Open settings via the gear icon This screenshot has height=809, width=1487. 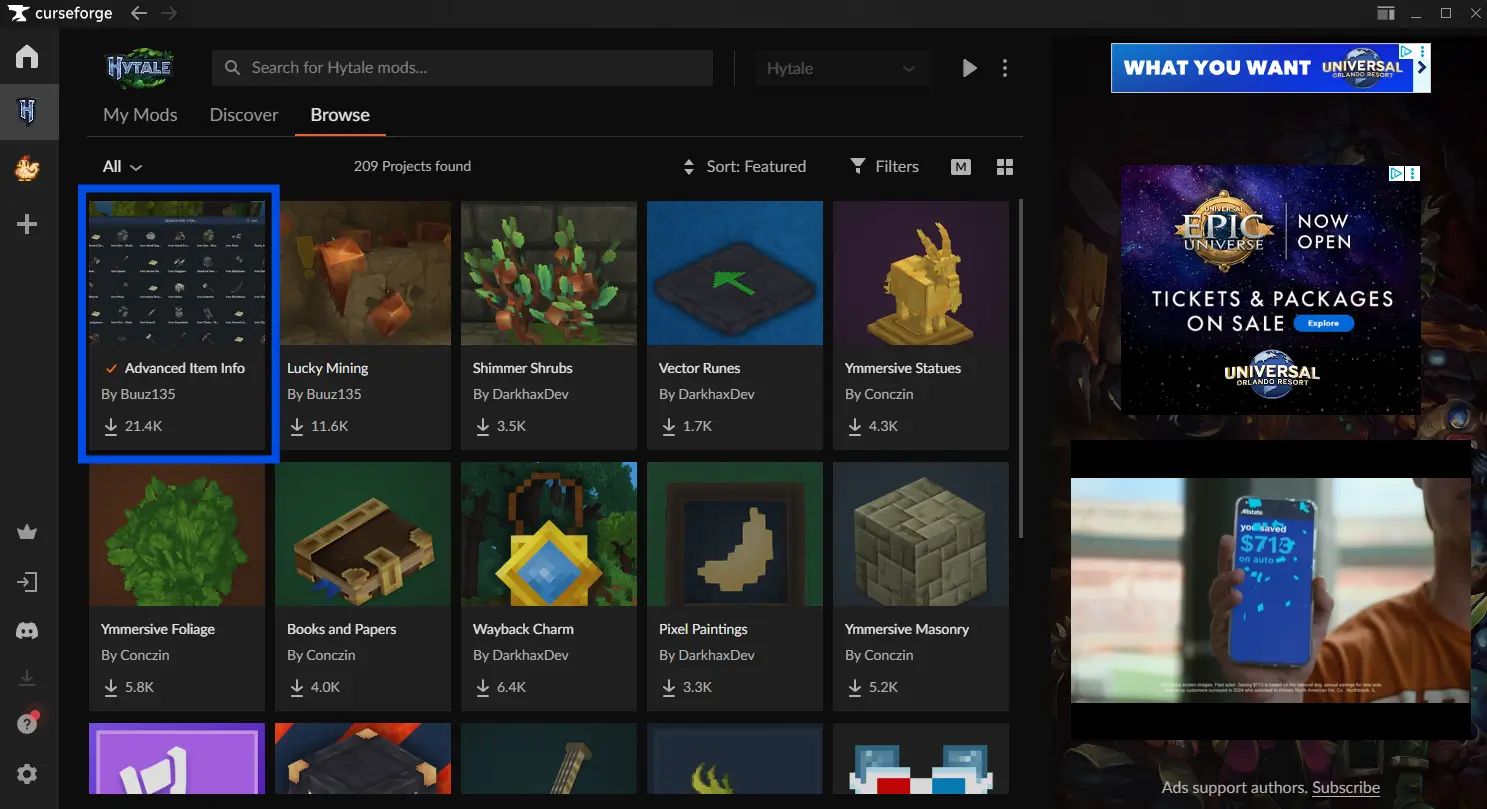(27, 774)
